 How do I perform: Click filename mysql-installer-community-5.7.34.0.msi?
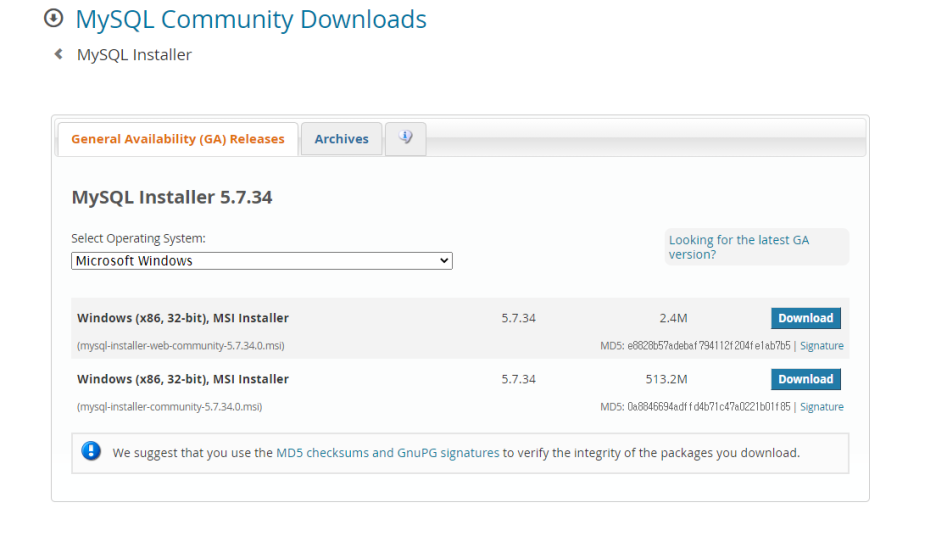point(170,406)
